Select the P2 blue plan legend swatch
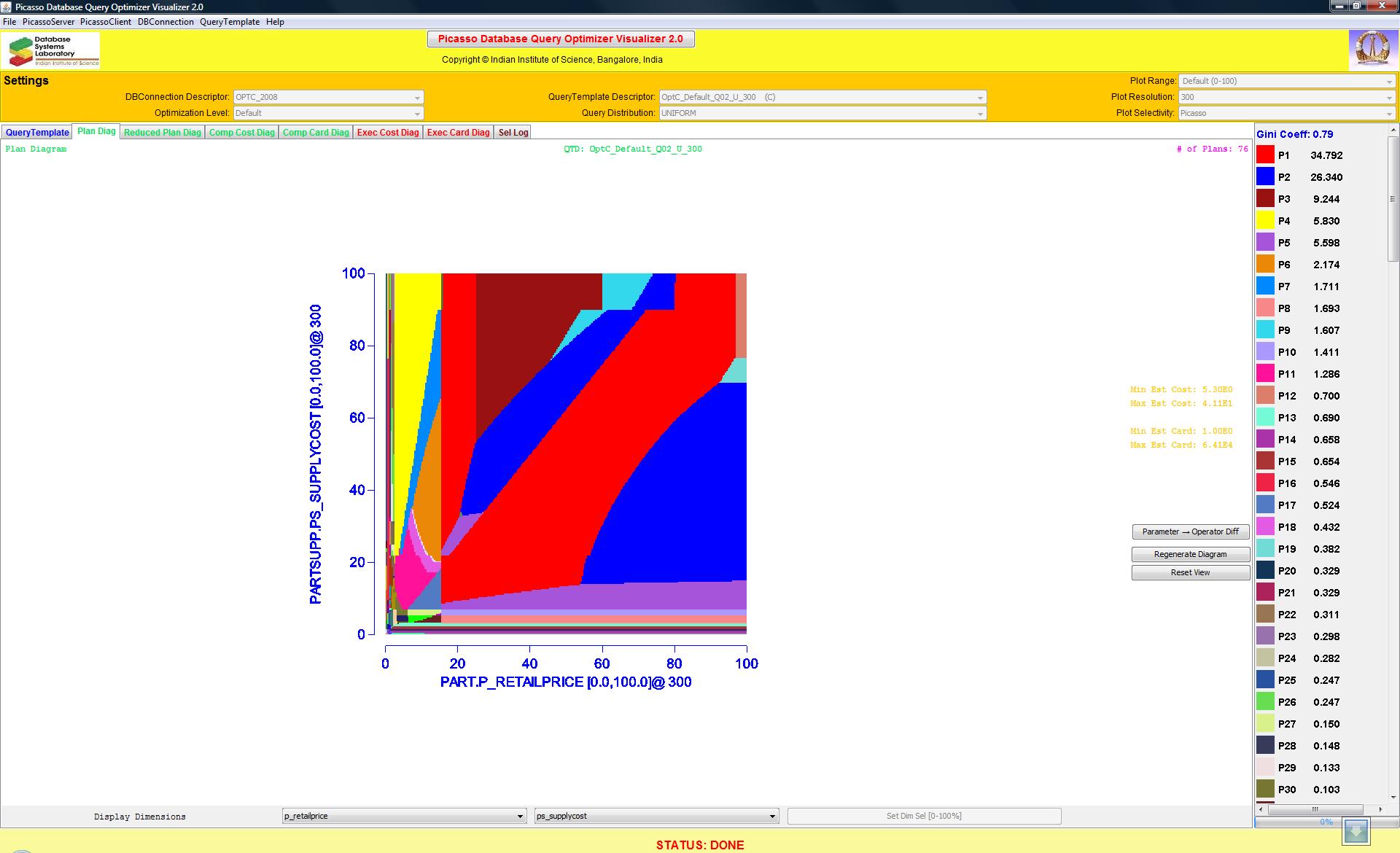This screenshot has width=1400, height=853. pyautogui.click(x=1265, y=176)
